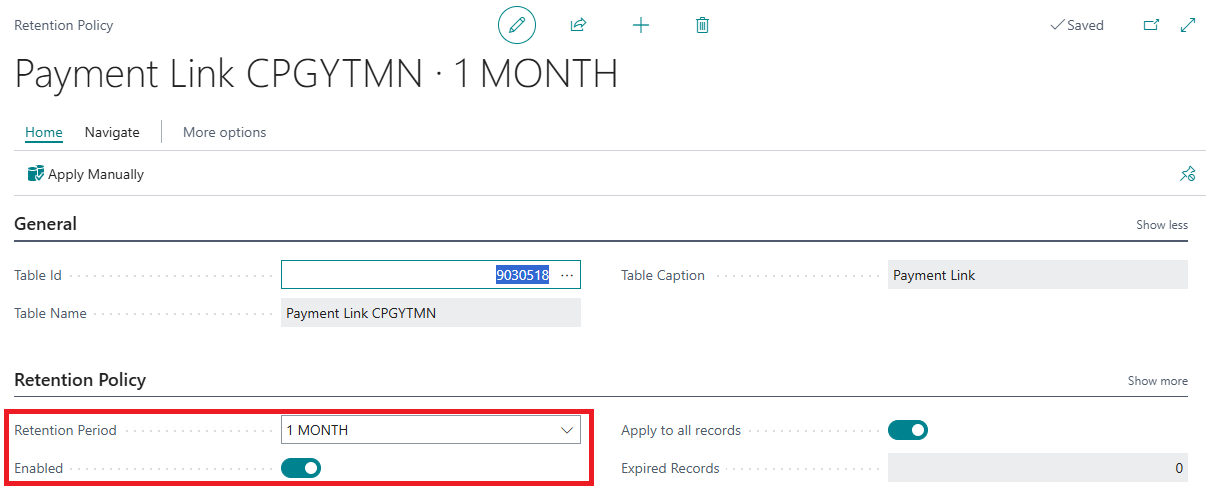Viewport: 1212px width, 493px height.
Task: Toggle the Apply to all records switch
Action: [908, 430]
